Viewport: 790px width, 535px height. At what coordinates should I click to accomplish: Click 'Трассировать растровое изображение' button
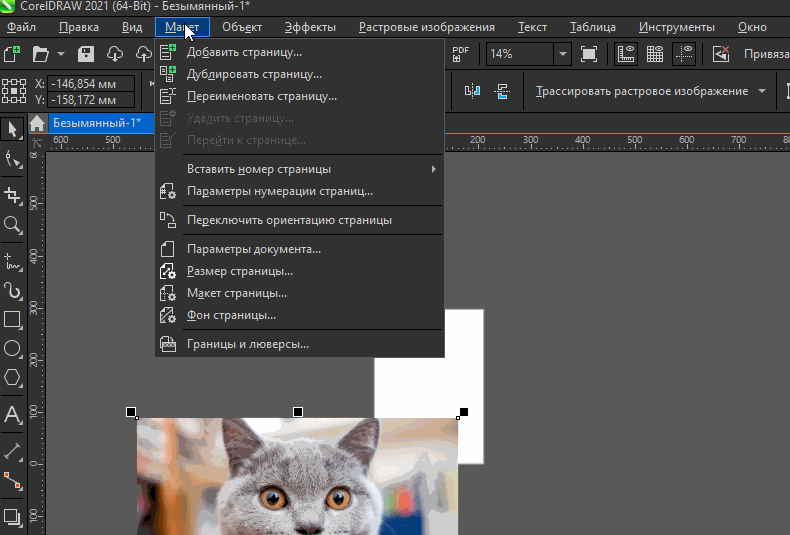(x=641, y=91)
